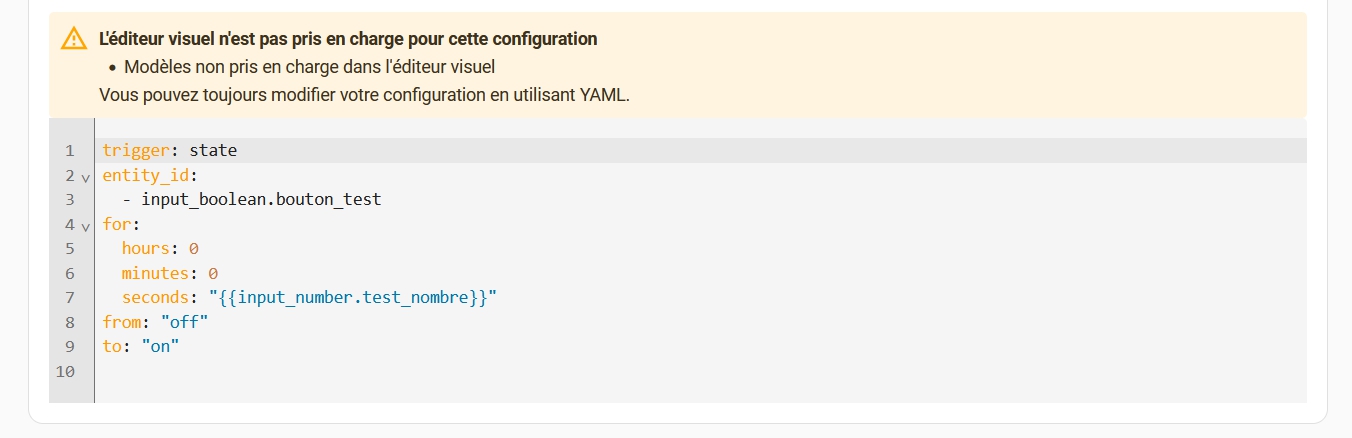Click the visual editor unsupported heading
Image resolution: width=1352 pixels, height=438 pixels.
(348, 39)
